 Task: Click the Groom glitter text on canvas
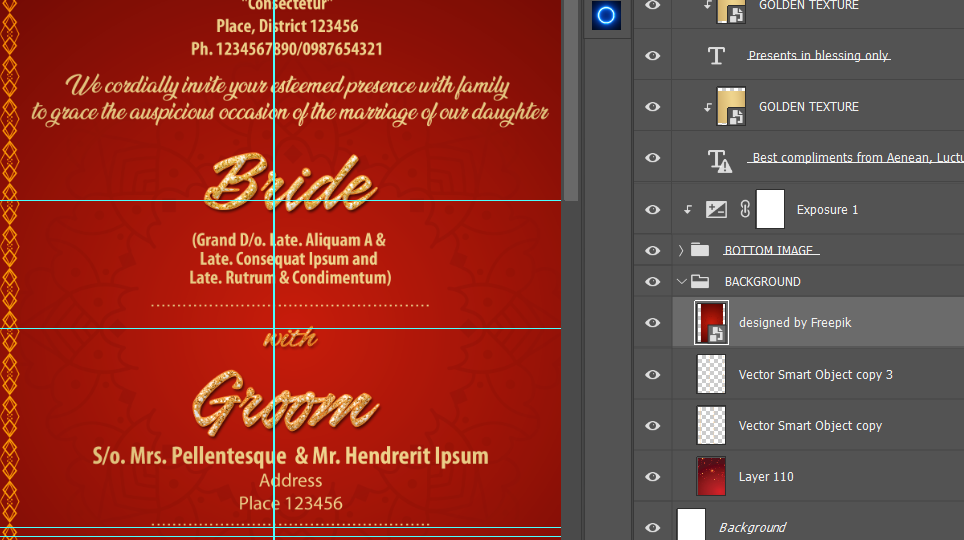[286, 403]
